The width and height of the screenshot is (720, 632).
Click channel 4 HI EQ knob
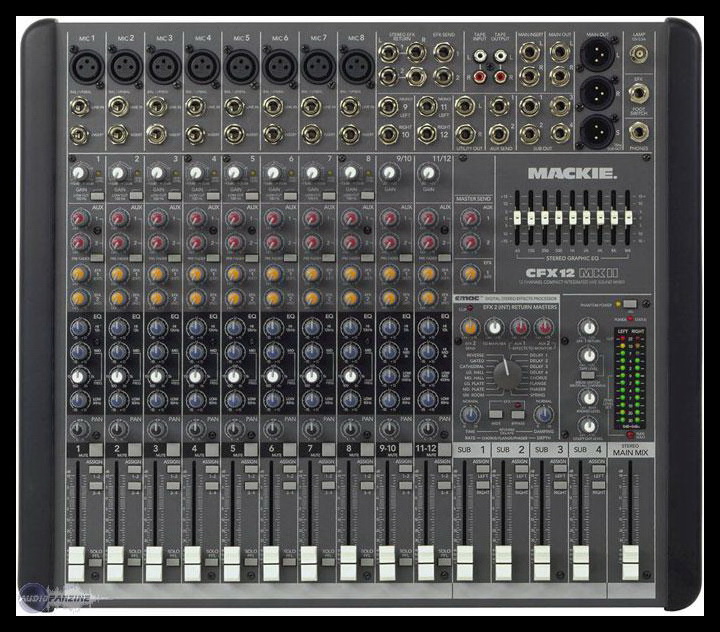point(196,328)
